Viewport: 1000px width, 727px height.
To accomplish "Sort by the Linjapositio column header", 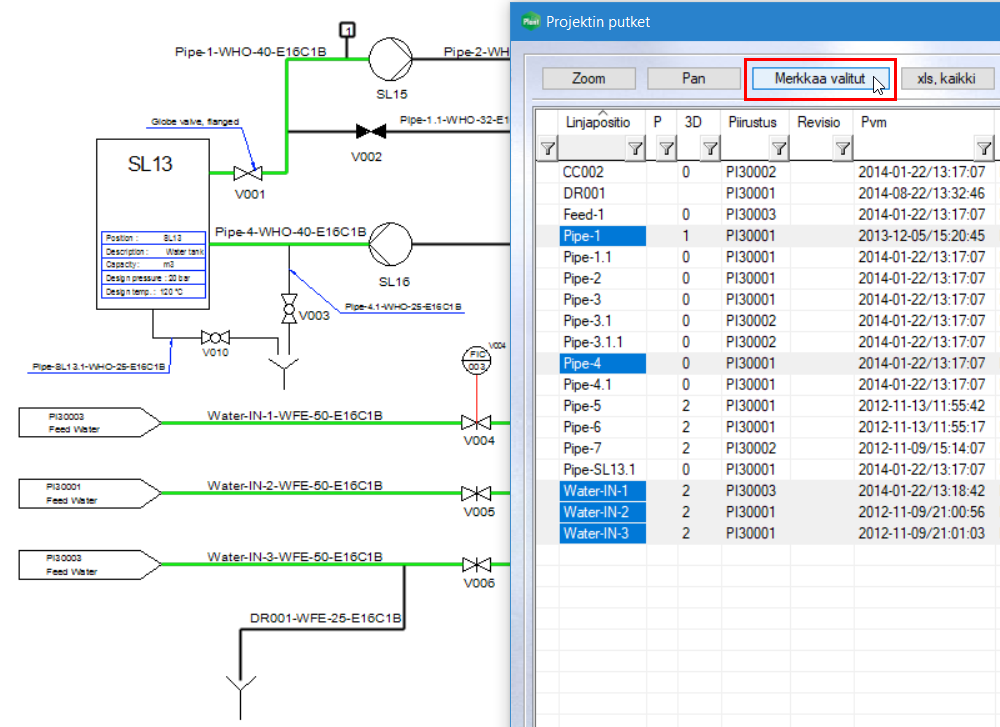I will click(597, 121).
